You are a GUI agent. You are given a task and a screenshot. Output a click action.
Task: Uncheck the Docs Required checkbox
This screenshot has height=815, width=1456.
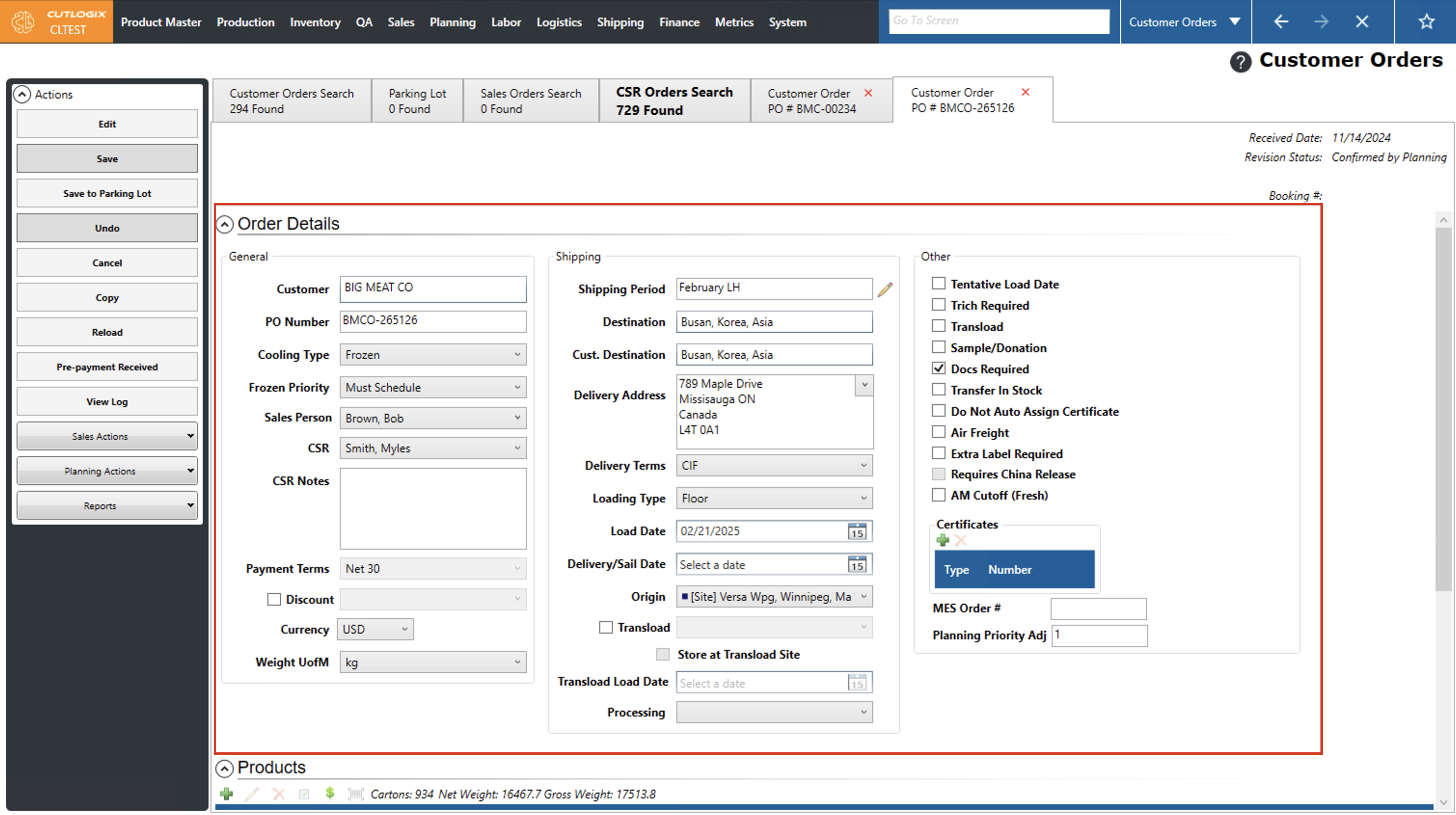click(x=938, y=368)
